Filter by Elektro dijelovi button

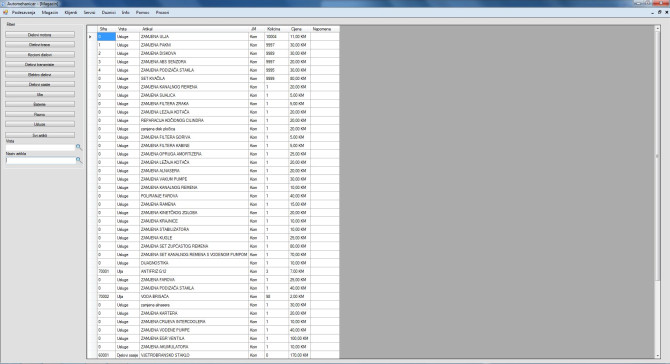[40, 74]
